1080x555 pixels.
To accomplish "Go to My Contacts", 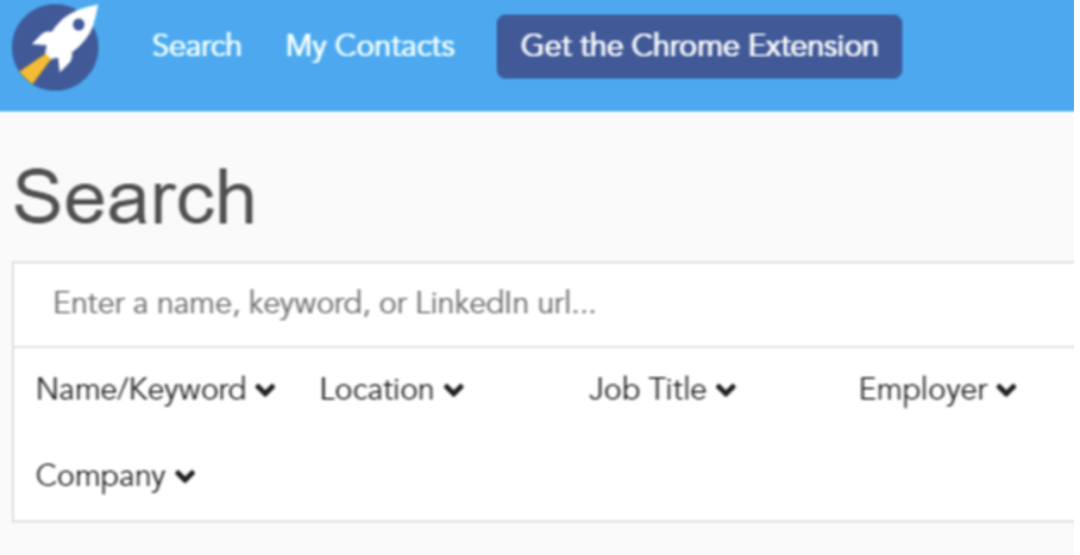I will [370, 46].
